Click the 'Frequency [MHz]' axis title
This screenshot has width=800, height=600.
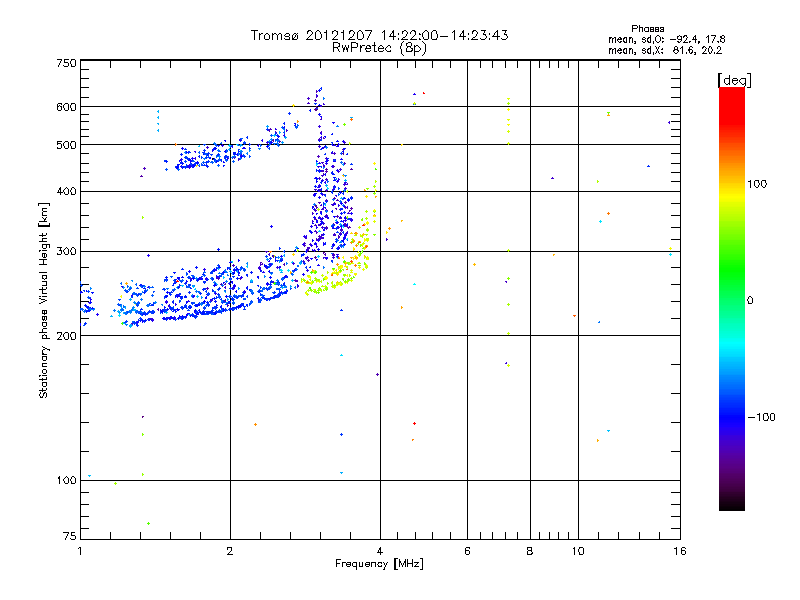click(x=379, y=564)
